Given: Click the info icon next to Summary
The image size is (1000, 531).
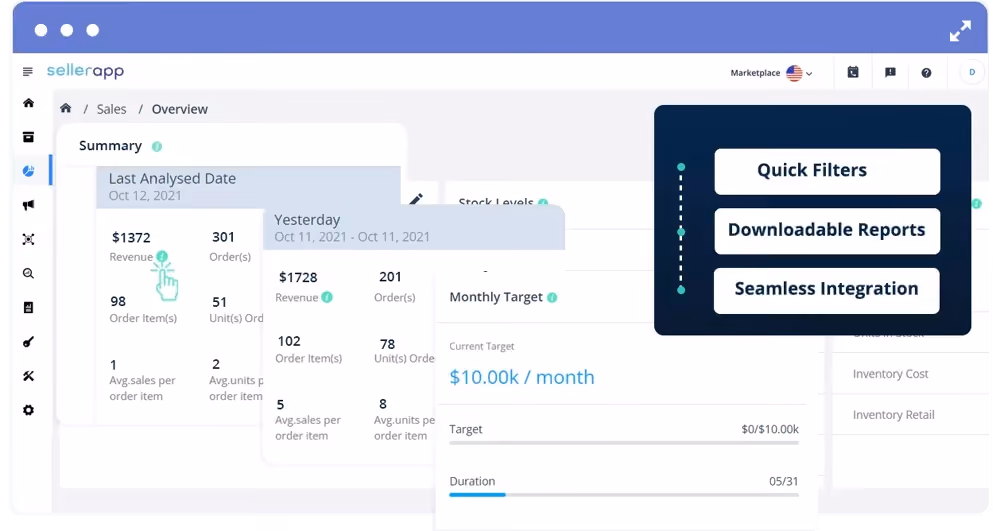Looking at the screenshot, I should click(x=157, y=147).
